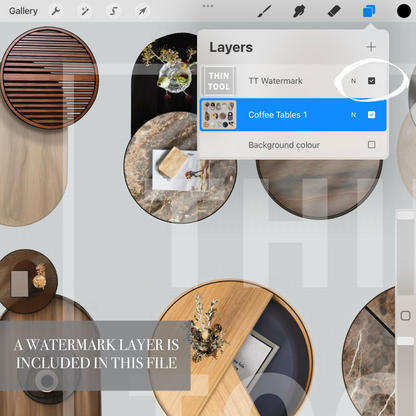Open the Actions wrench menu
This screenshot has height=416, width=416.
(56, 11)
